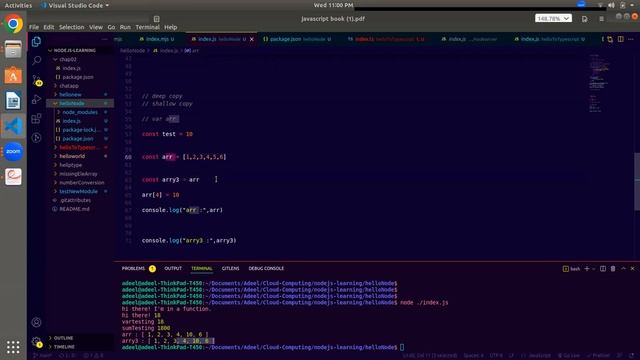Screen dimensions: 640x360
Task: Open the View menu
Action: (96, 27)
